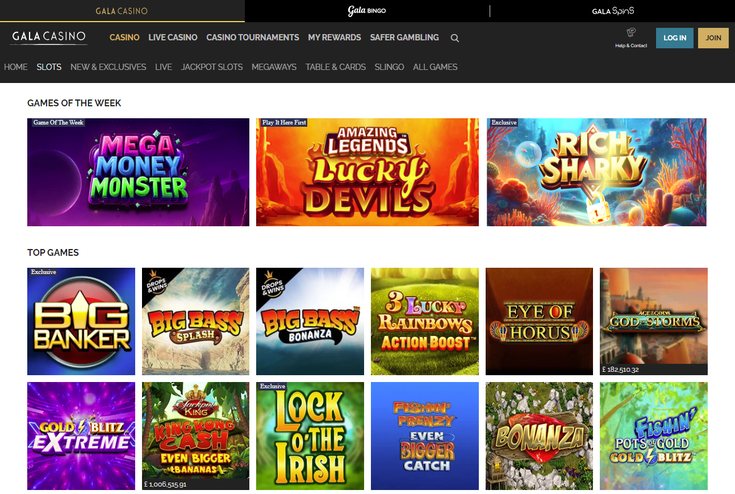Open MY REWARDS menu item

click(334, 37)
